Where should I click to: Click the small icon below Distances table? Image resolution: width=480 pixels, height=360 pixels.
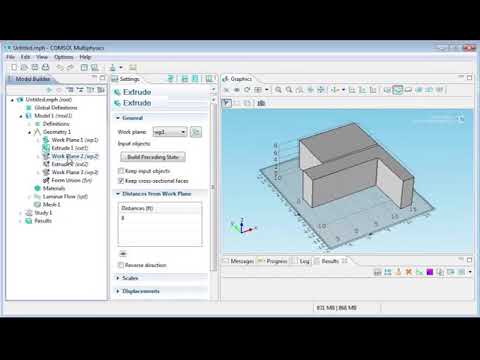pyautogui.click(x=123, y=254)
